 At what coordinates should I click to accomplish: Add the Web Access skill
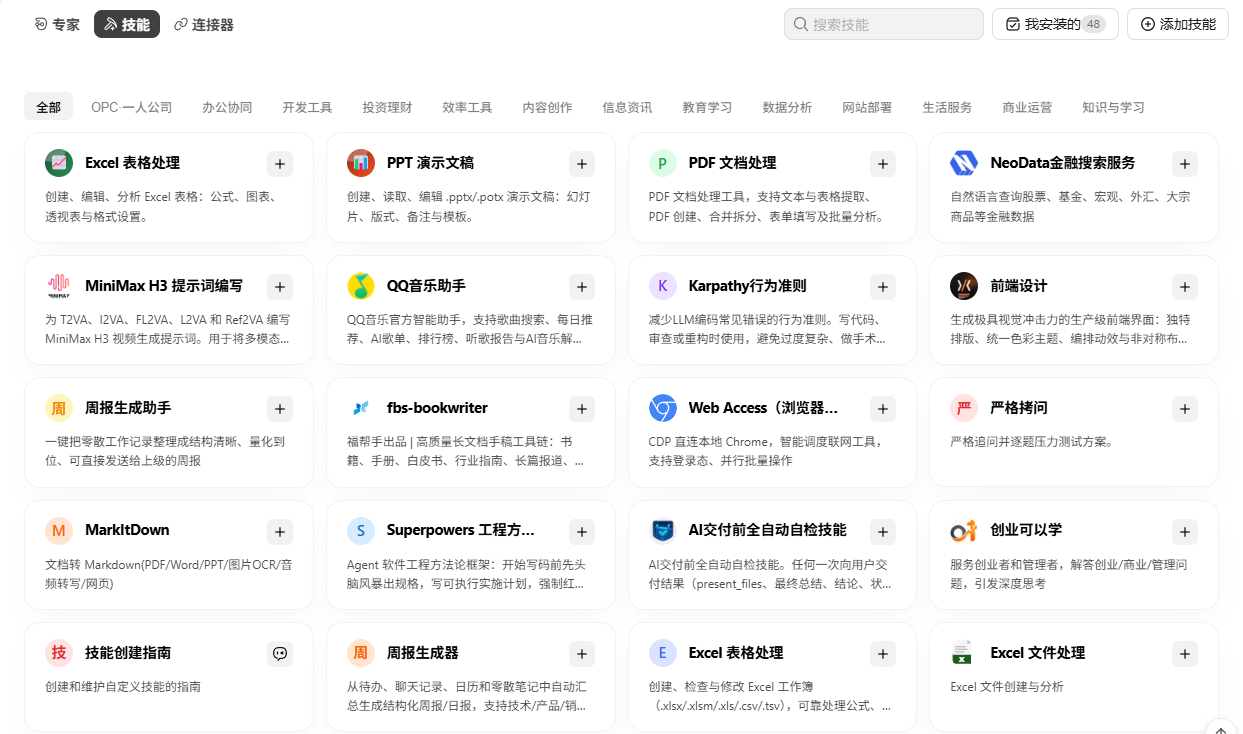(x=883, y=409)
